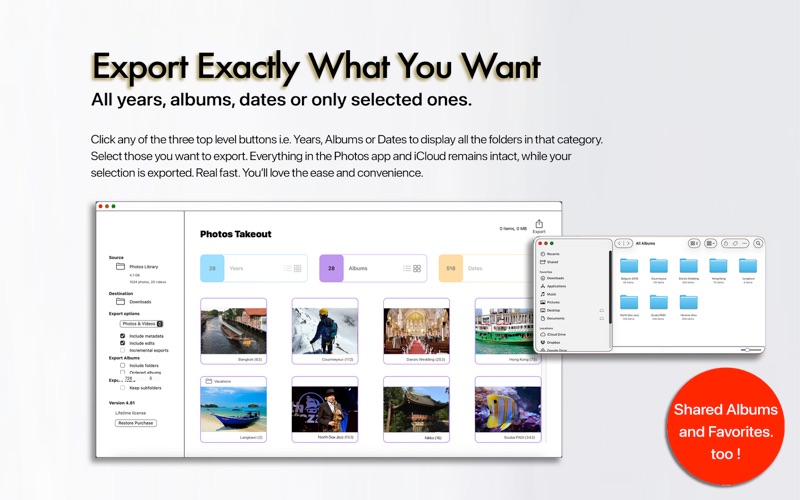800x500 pixels.
Task: Select the Langkawi album thumbnail
Action: click(x=234, y=409)
